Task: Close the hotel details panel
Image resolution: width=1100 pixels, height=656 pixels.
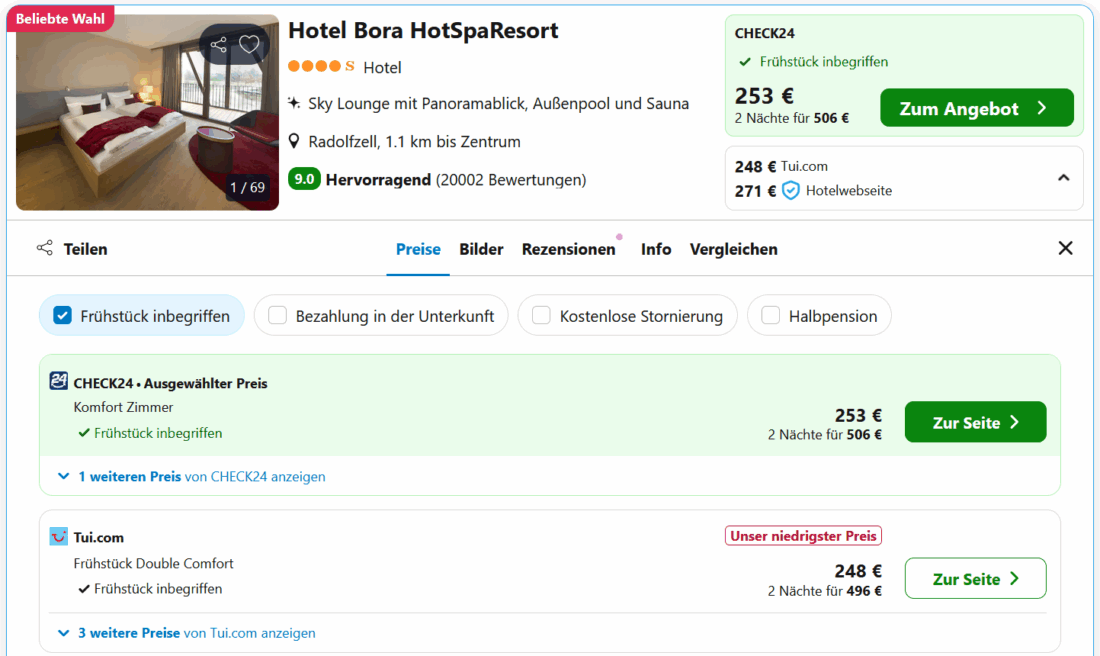Action: (x=1065, y=248)
